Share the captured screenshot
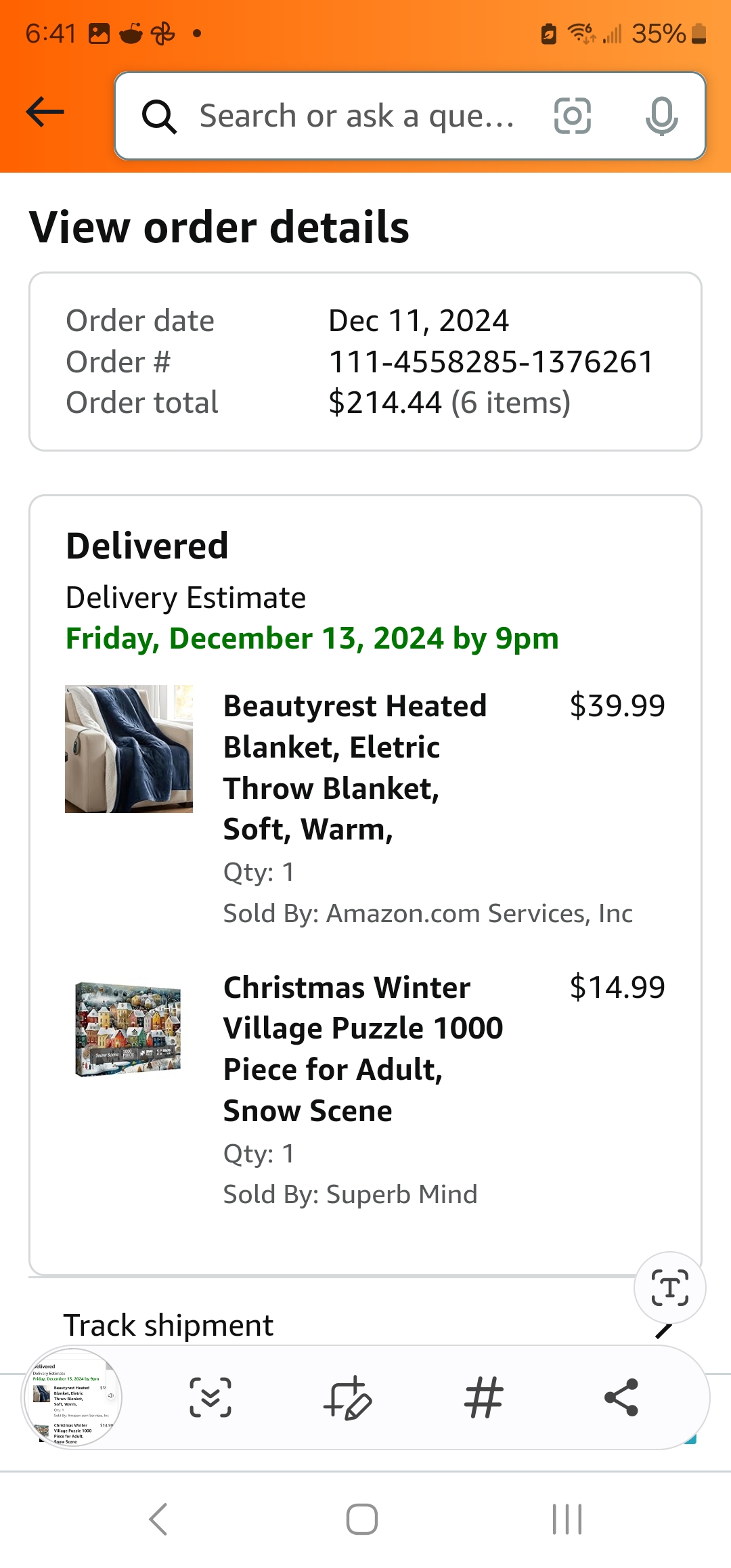Image resolution: width=731 pixels, height=1568 pixels. click(621, 1397)
